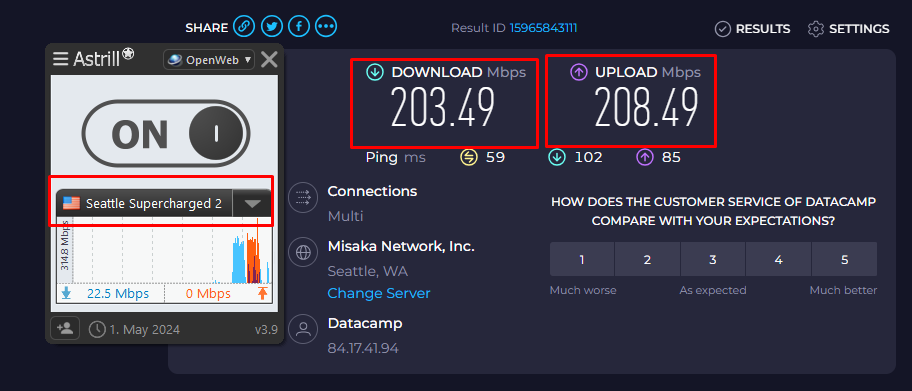
Task: Share result on Twitter
Action: coord(272,26)
